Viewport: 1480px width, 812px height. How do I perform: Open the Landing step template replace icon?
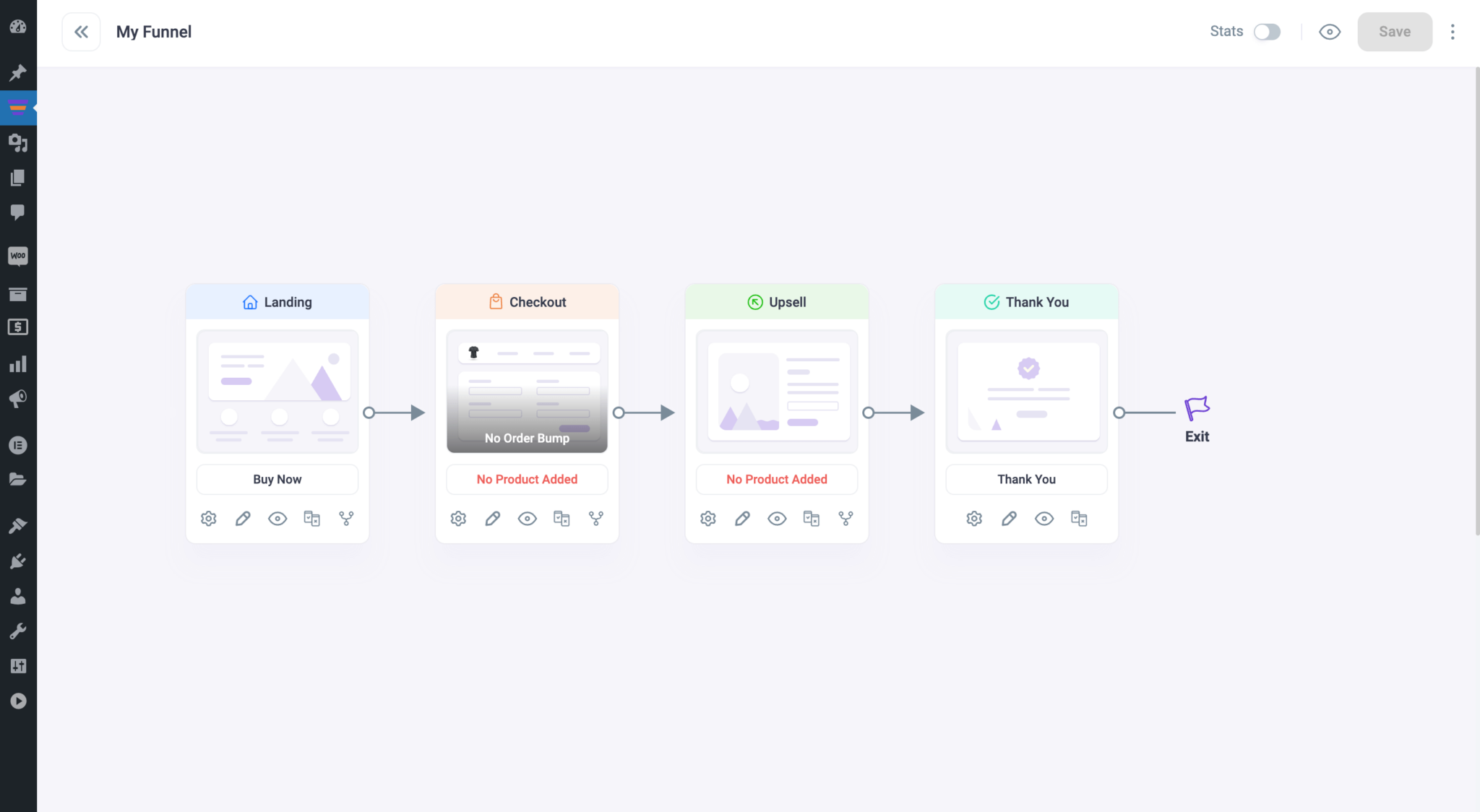[x=311, y=518]
